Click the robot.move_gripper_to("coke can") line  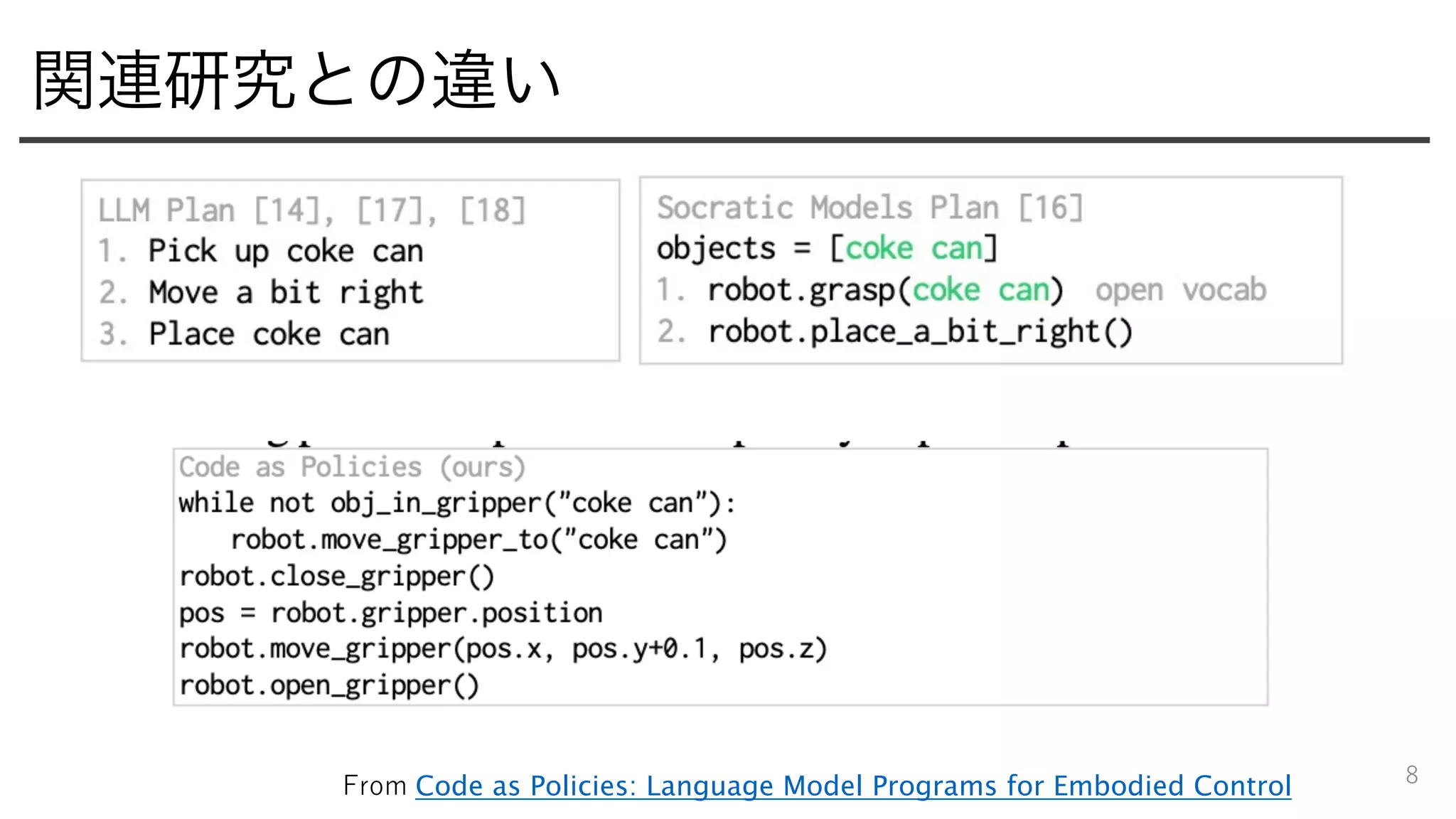pyautogui.click(x=478, y=540)
